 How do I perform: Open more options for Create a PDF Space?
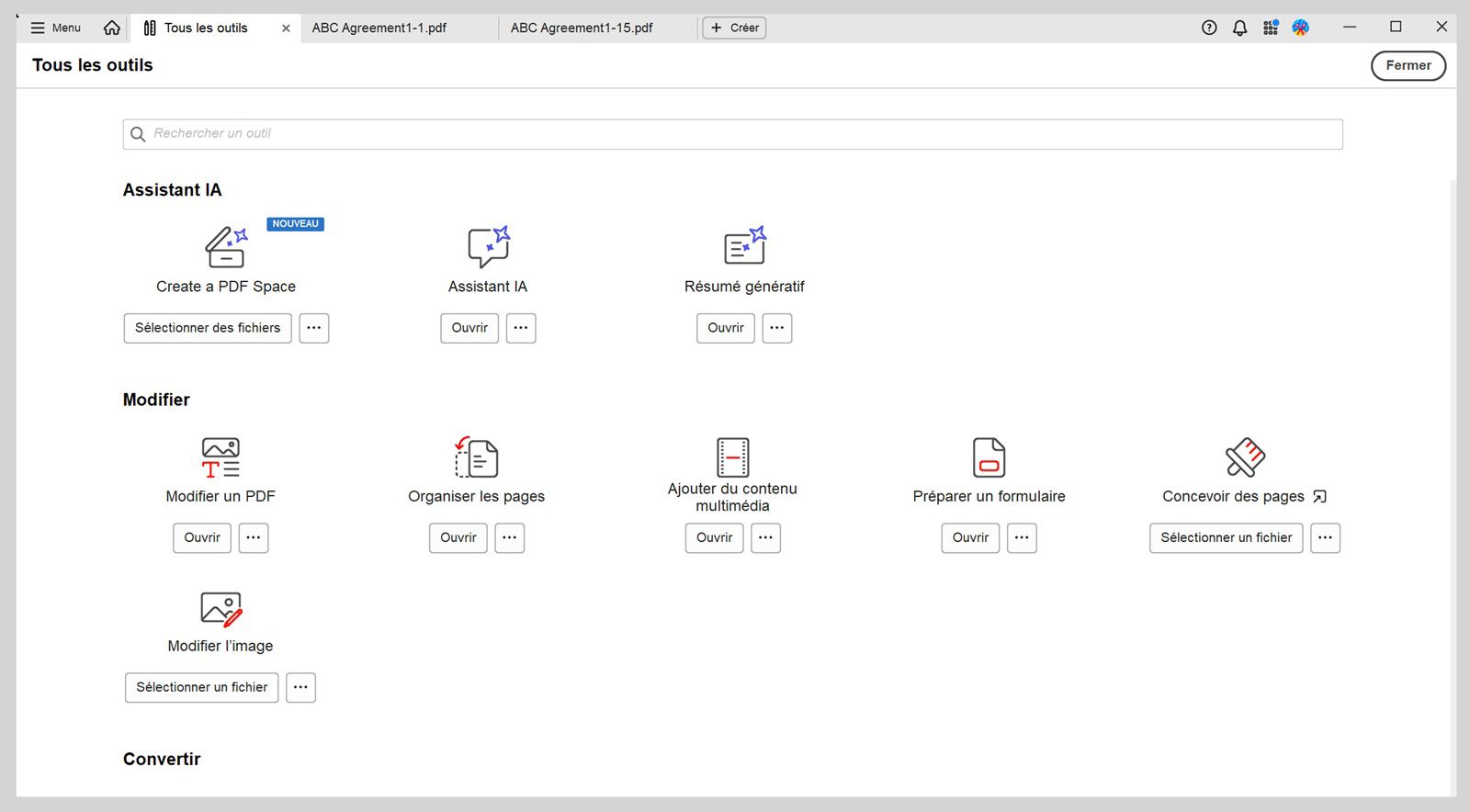click(x=314, y=328)
